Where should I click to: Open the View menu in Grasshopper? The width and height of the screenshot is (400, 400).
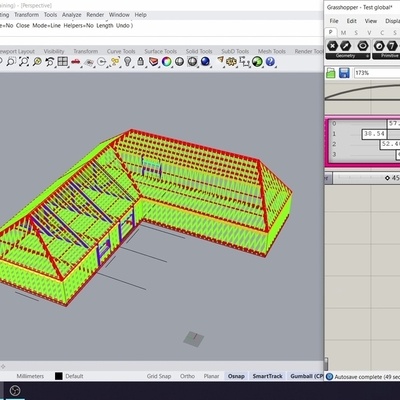(x=371, y=21)
